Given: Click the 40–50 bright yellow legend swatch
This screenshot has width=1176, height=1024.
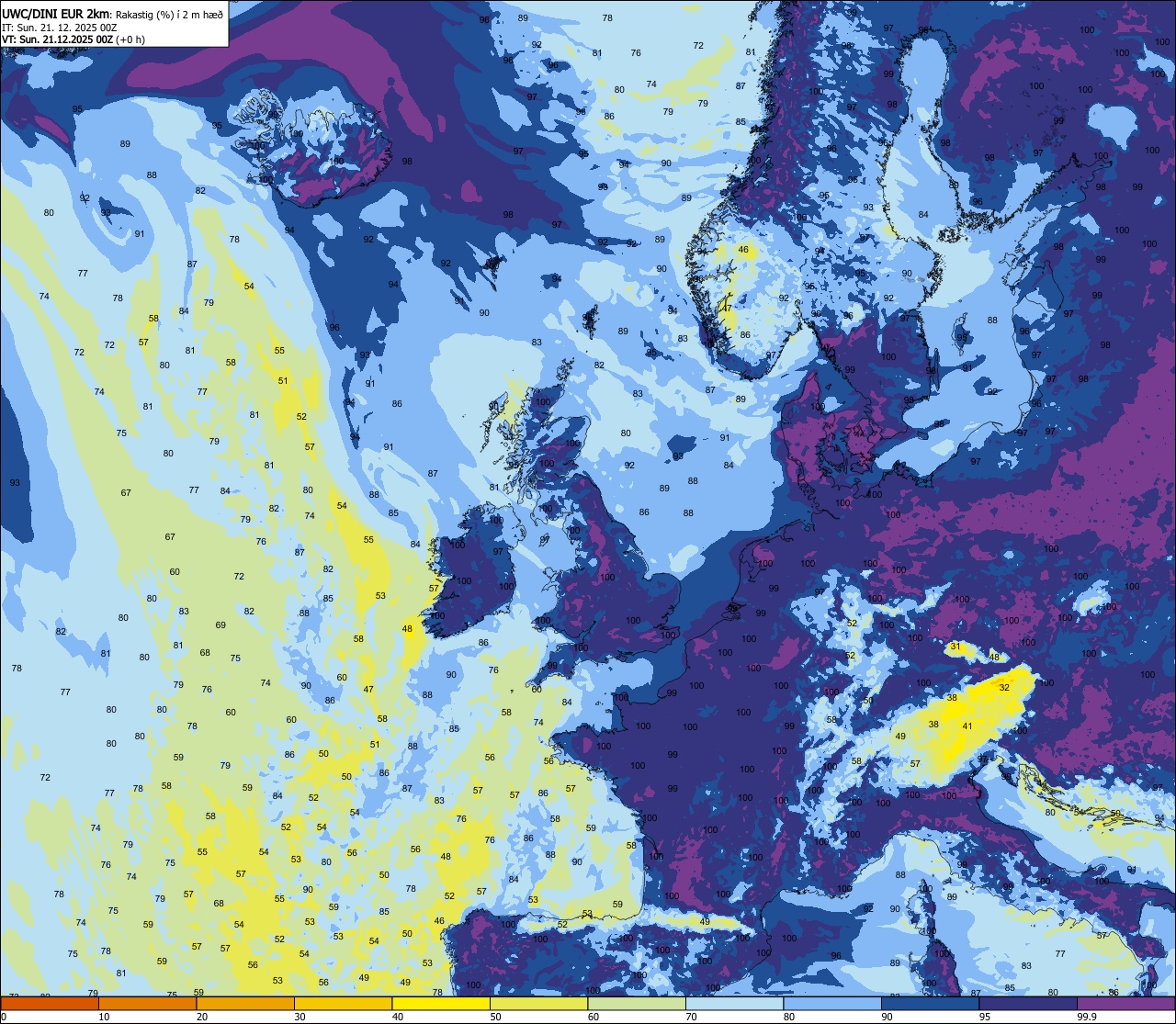Looking at the screenshot, I should [441, 1003].
